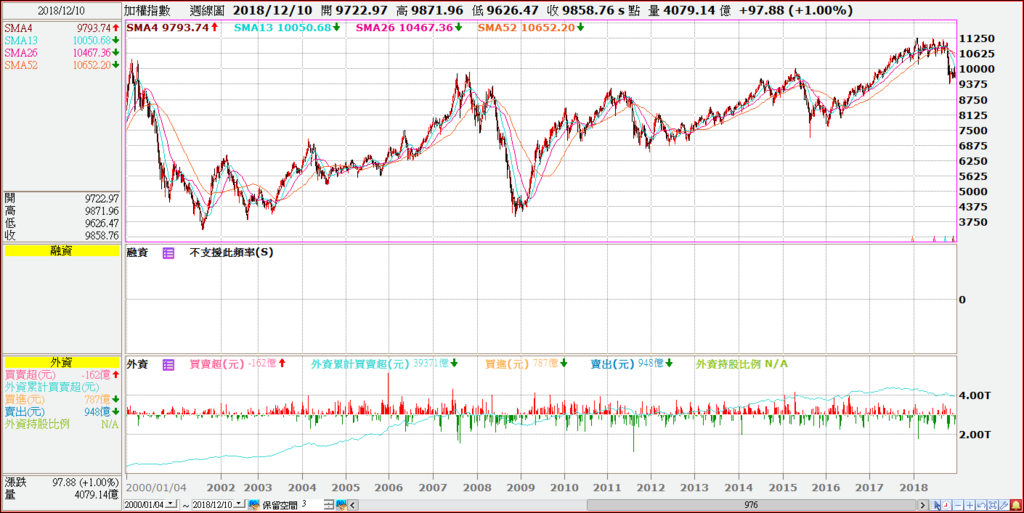Click the 11250 price axis label

(976, 39)
